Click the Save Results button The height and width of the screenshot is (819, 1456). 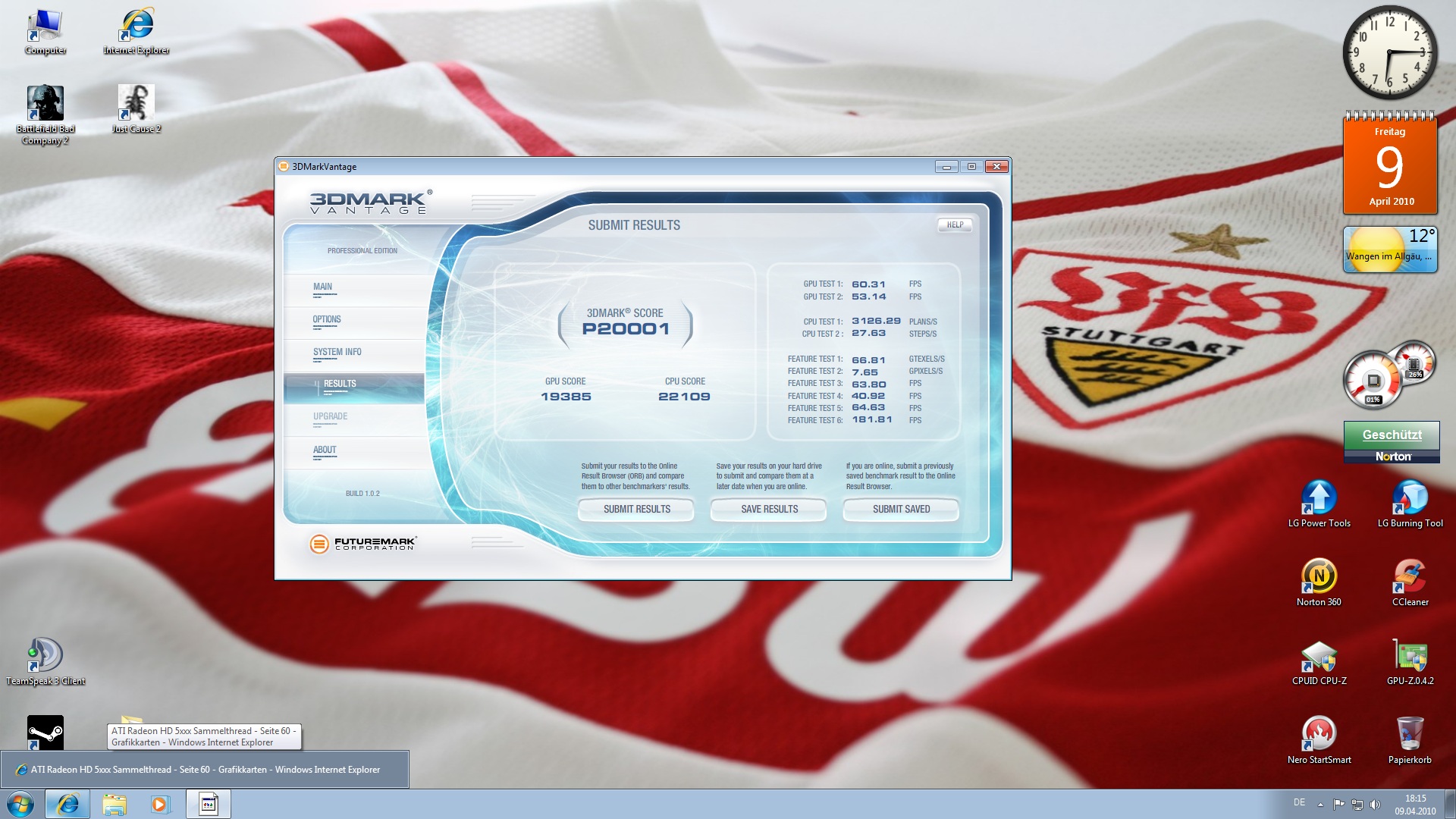tap(769, 510)
